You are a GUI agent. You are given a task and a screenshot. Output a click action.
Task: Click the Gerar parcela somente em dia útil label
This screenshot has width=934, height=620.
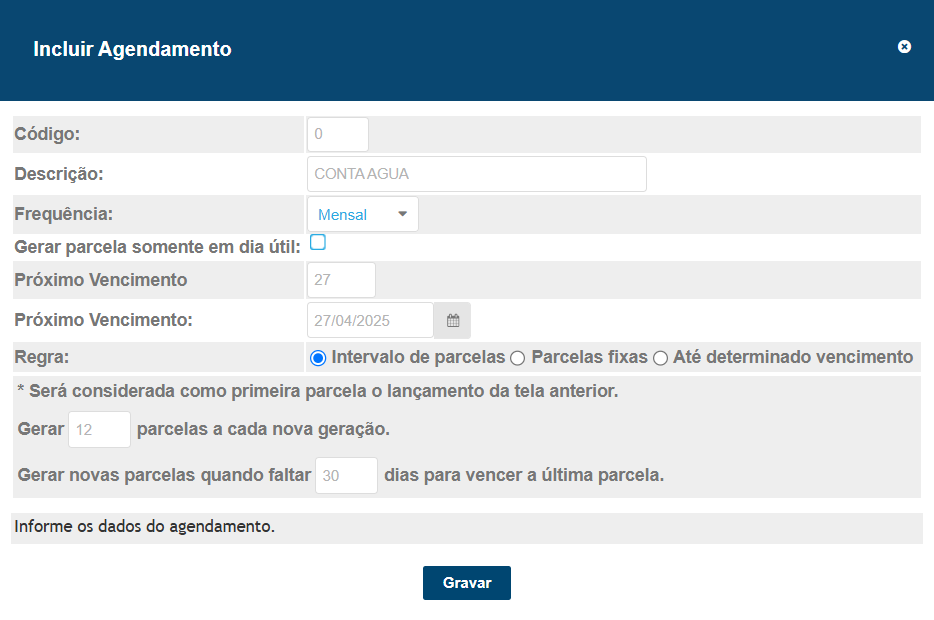click(x=157, y=247)
